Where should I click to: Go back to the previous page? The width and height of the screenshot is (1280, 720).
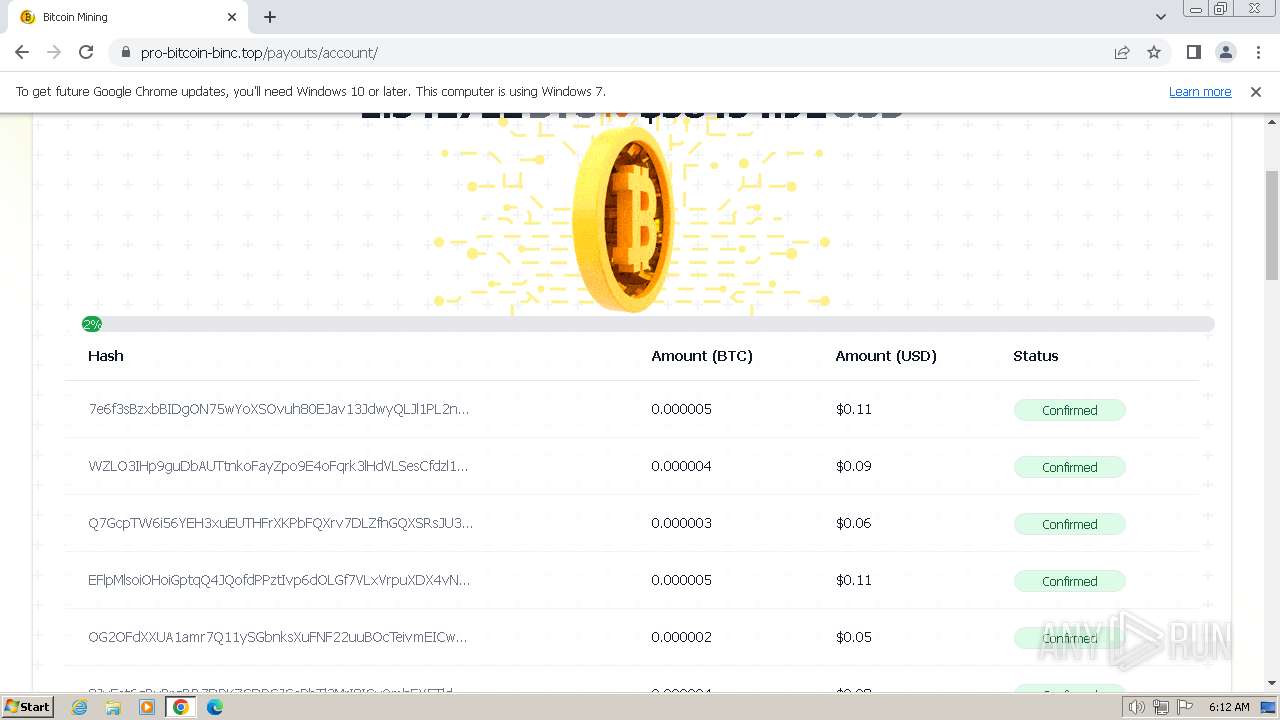[22, 52]
